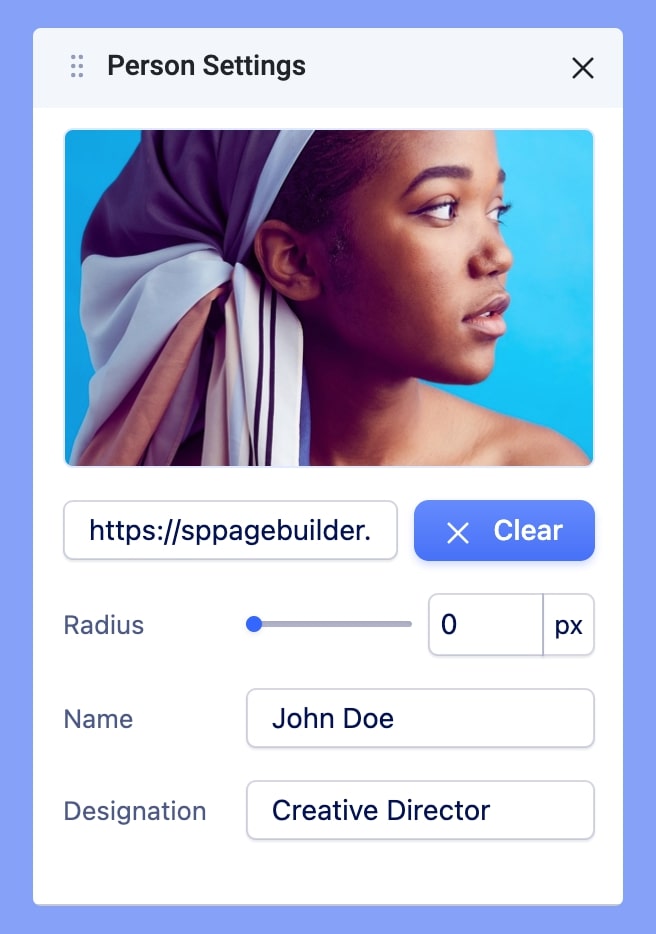Select the person image preview thumbnail
The height and width of the screenshot is (934, 656).
tap(329, 297)
